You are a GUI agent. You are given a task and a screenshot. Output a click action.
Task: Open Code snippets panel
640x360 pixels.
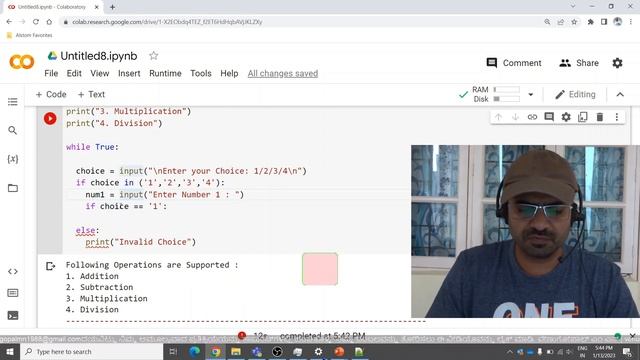[x=13, y=271]
